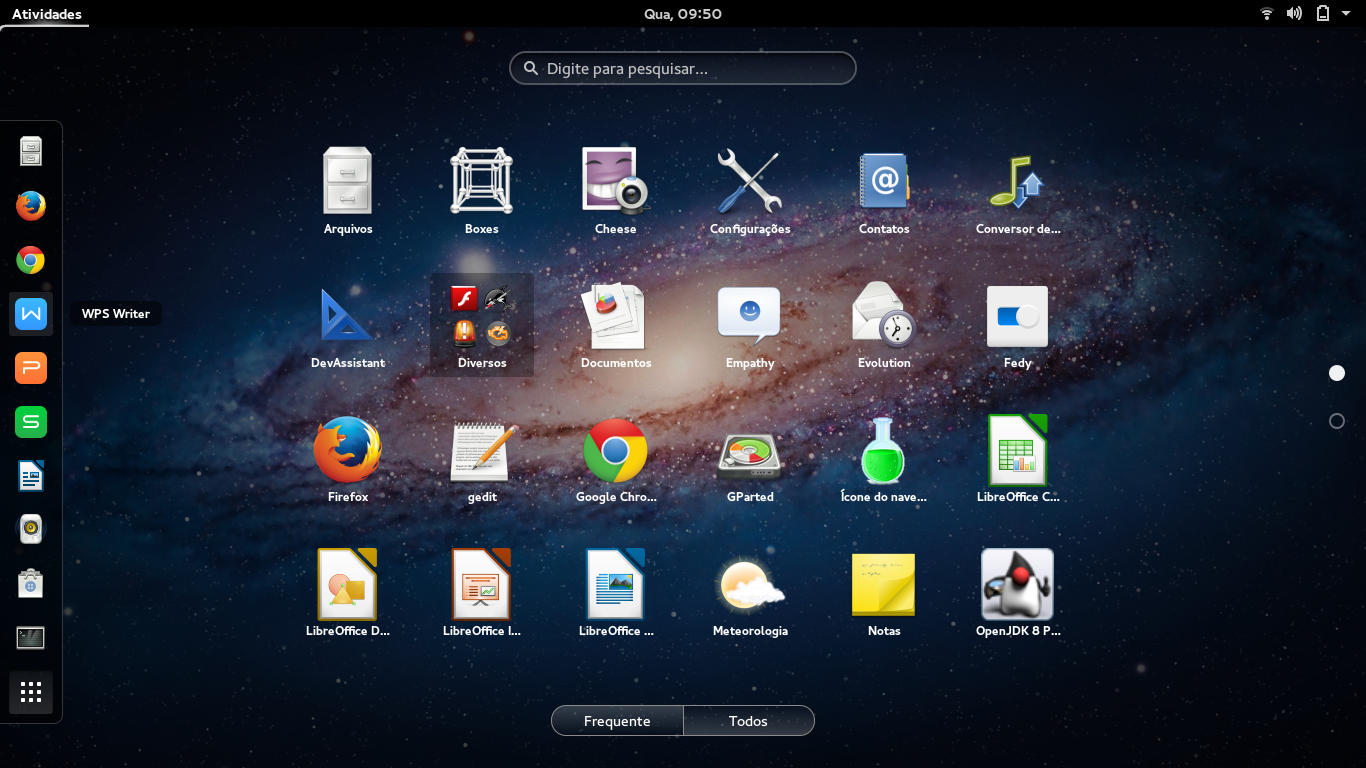Select the second workspace dot indicator
This screenshot has width=1366, height=768.
(1337, 421)
